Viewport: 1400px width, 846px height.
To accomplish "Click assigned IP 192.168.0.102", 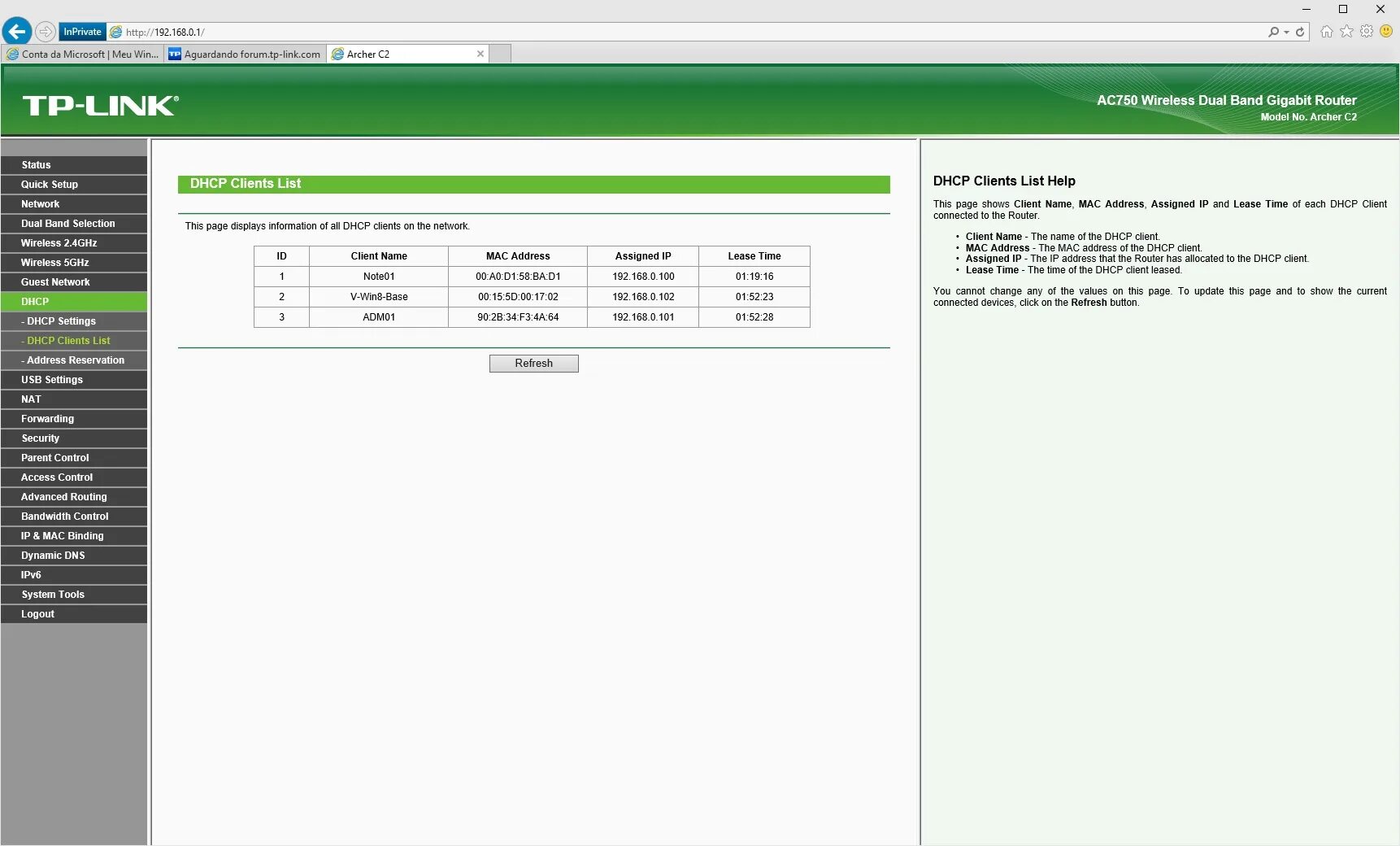I will [x=643, y=297].
